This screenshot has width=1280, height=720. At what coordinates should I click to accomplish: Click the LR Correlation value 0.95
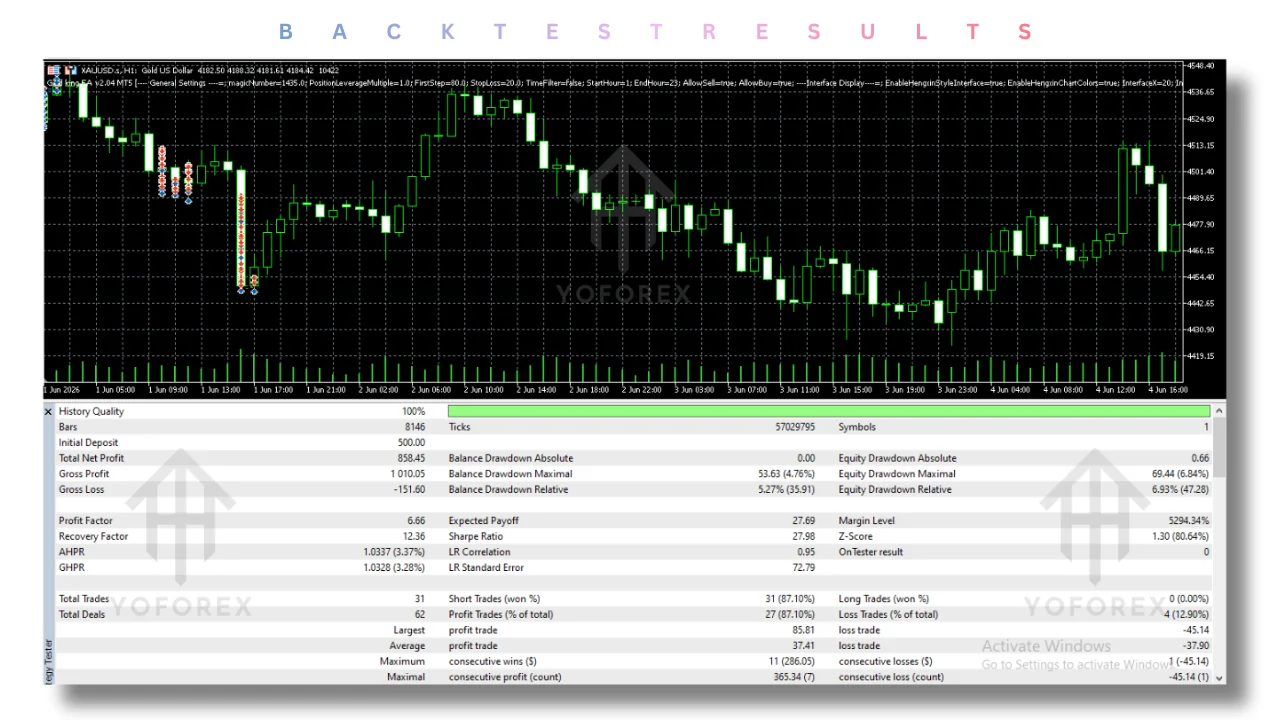pos(806,552)
